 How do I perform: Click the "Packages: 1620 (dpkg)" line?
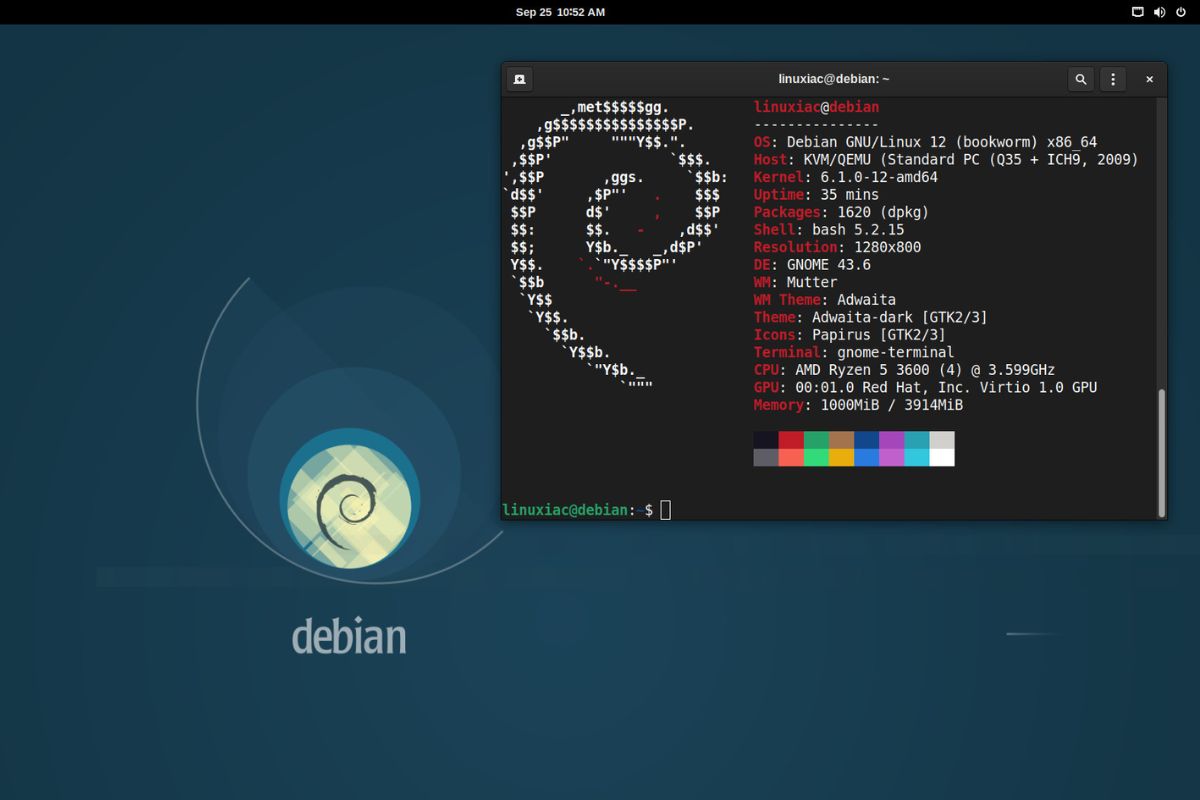click(841, 212)
